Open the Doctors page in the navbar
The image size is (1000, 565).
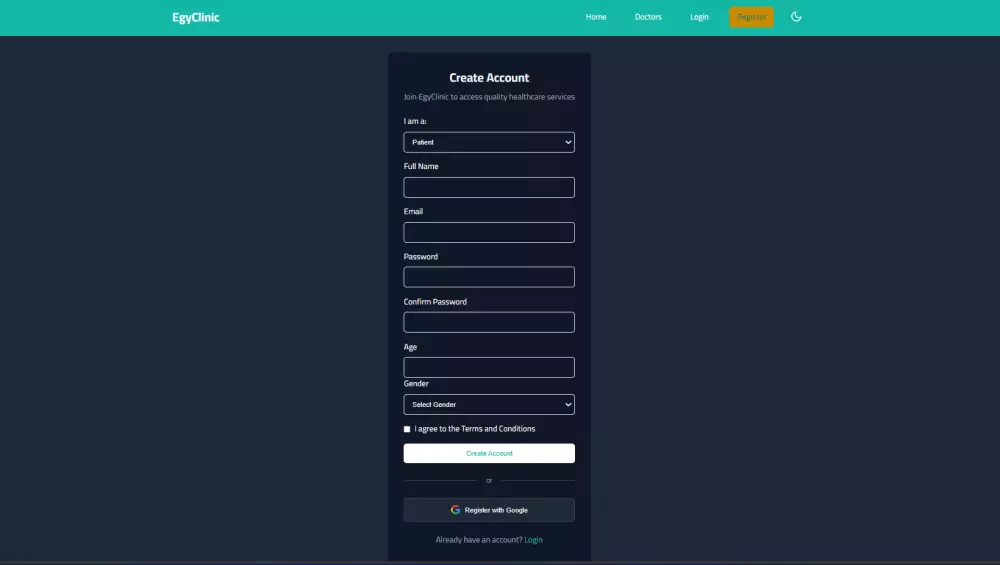(x=648, y=17)
